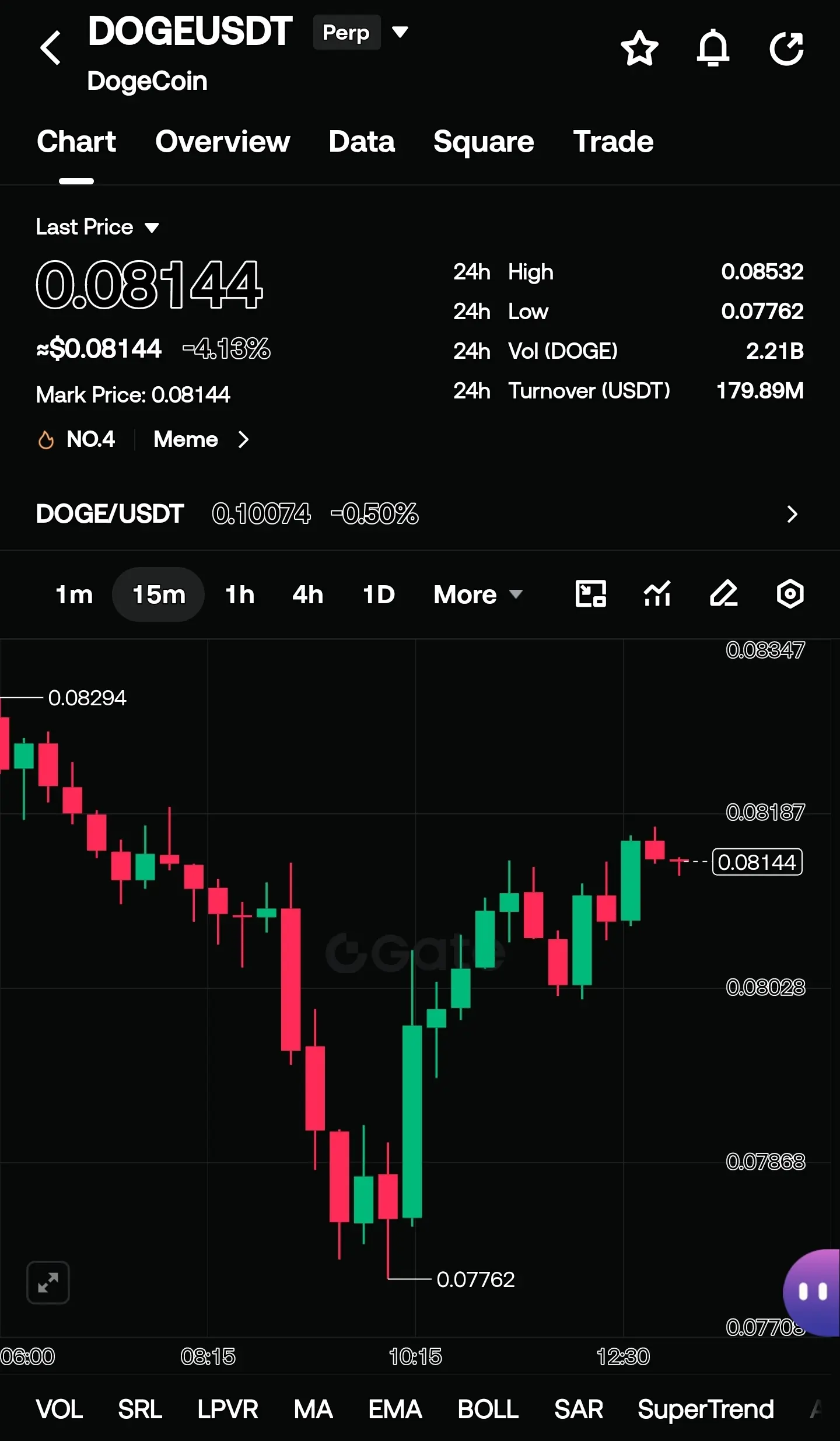
Task: Switch to the Square tab
Action: (484, 141)
